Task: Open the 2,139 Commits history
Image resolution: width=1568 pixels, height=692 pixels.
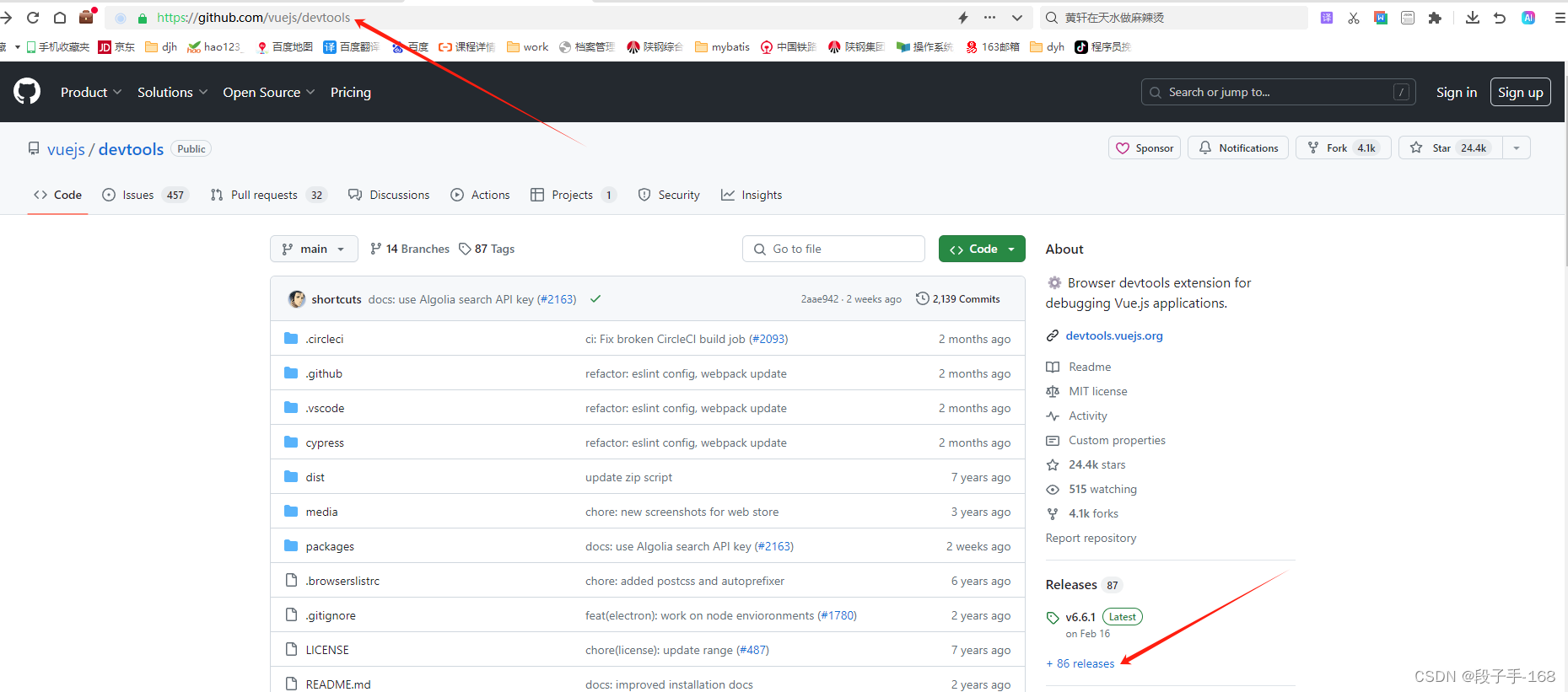Action: 958,299
